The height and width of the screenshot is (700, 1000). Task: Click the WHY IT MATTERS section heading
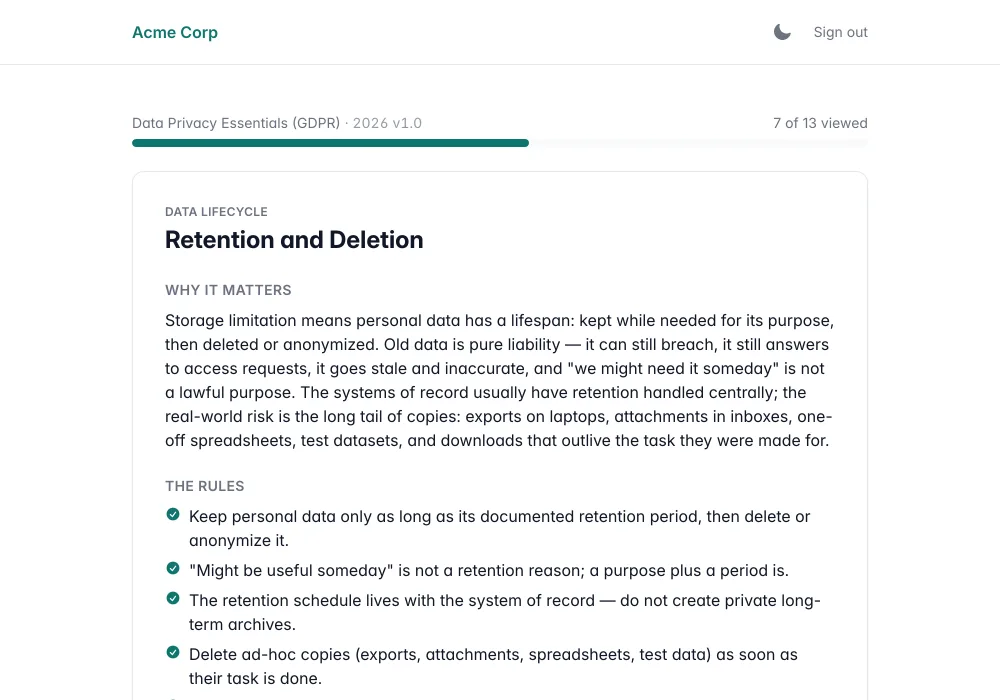pos(228,290)
